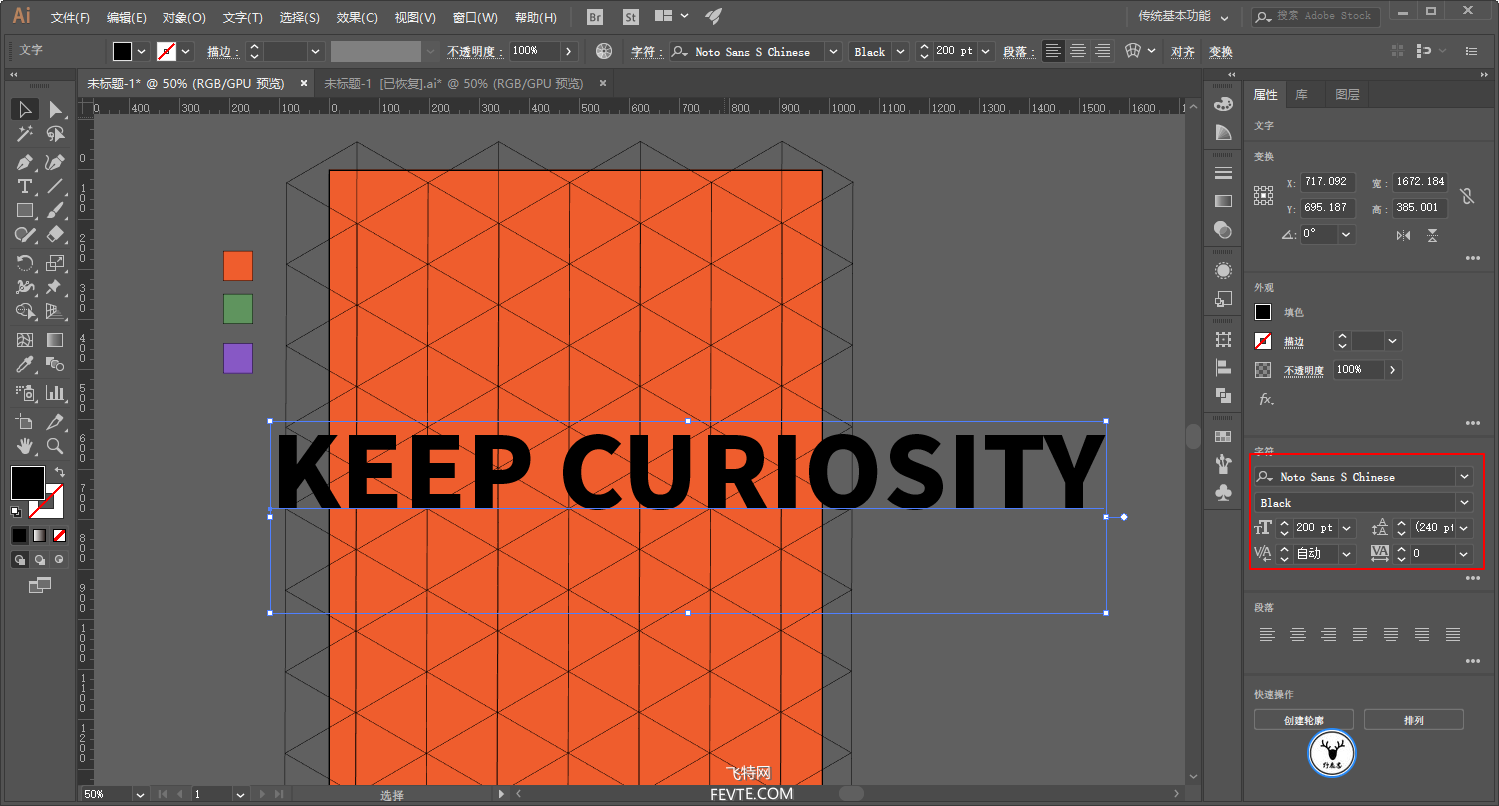The width and height of the screenshot is (1499, 806).
Task: Enable center paragraph alignment in top control bar
Action: [x=1078, y=51]
